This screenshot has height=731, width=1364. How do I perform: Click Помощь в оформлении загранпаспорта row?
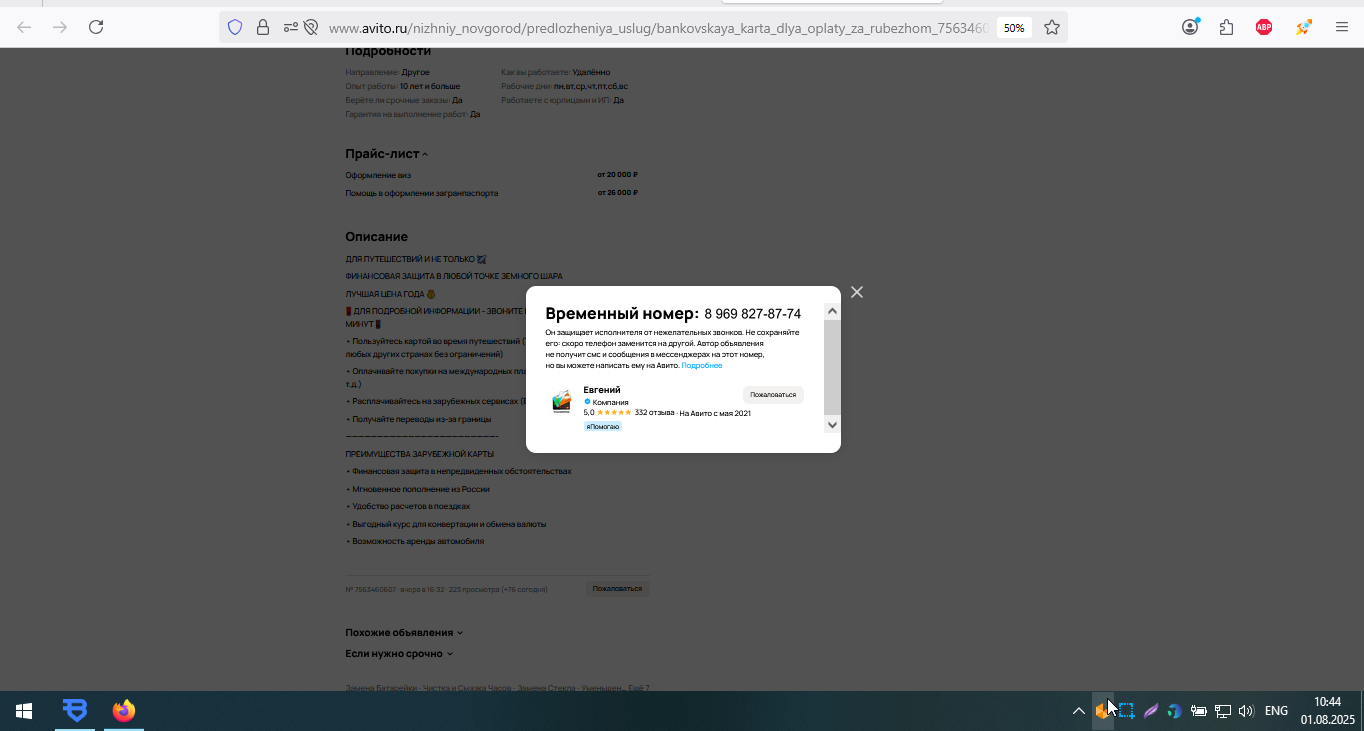(x=491, y=193)
